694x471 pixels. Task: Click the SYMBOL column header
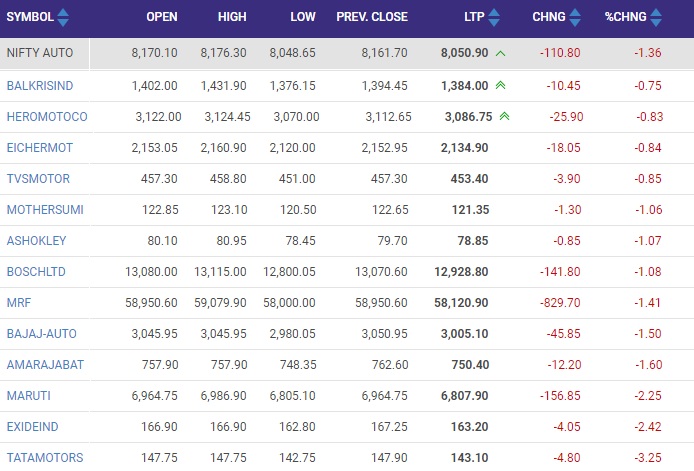pos(30,17)
